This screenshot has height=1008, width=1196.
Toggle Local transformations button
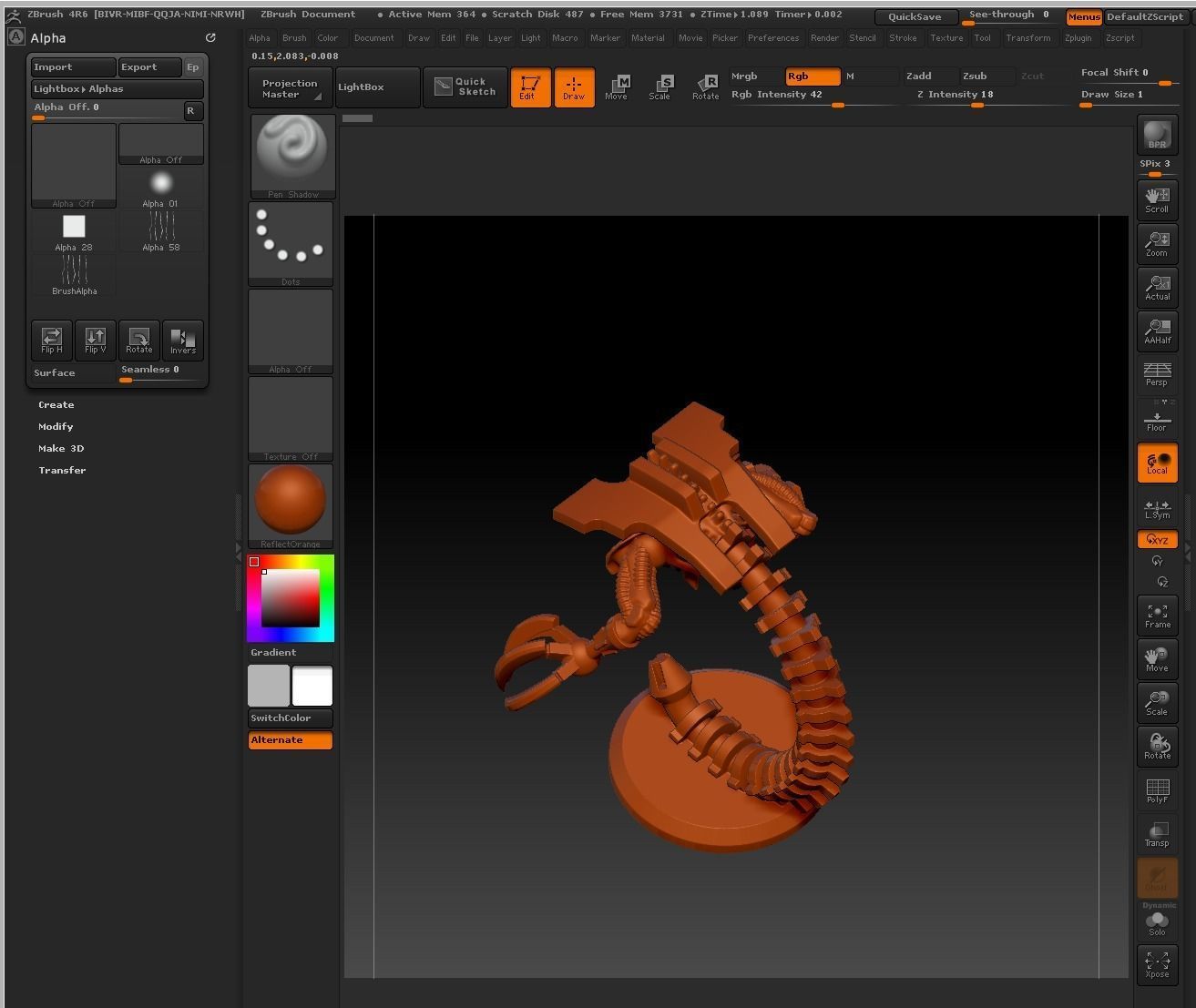point(1157,463)
